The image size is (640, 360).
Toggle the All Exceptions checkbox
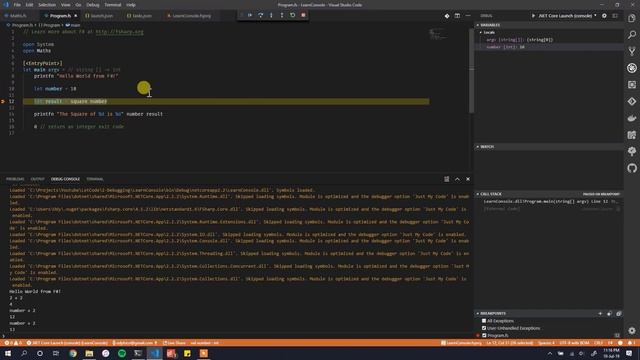click(484, 321)
